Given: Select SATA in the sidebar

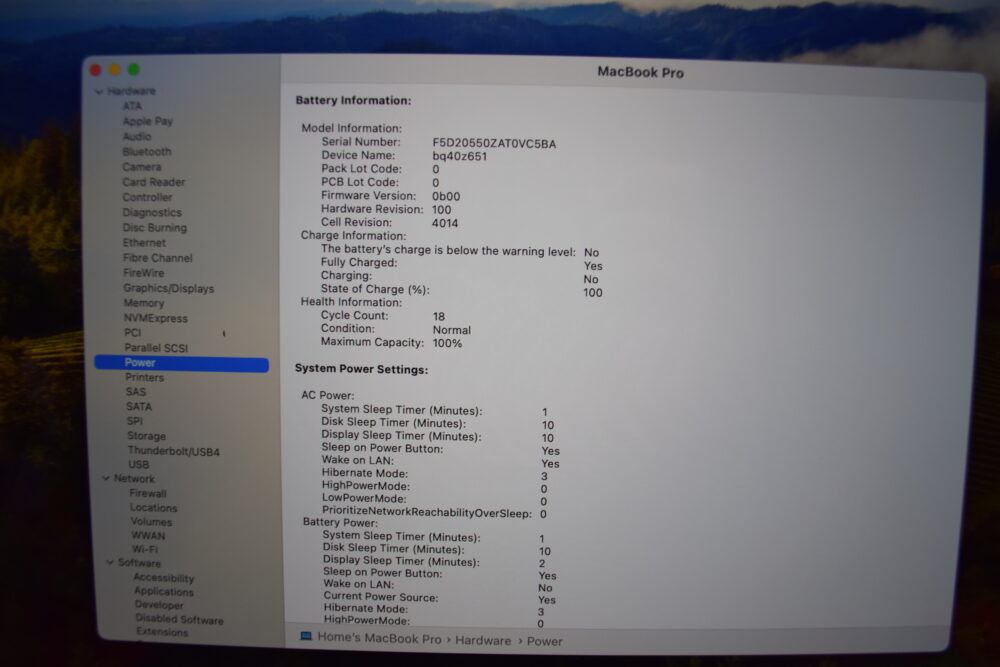Looking at the screenshot, I should point(139,407).
